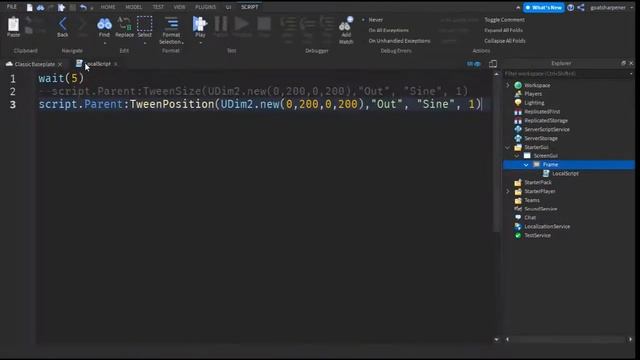Open the Play mode dropdown arrow
Image resolution: width=640 pixels, height=360 pixels.
pyautogui.click(x=200, y=43)
